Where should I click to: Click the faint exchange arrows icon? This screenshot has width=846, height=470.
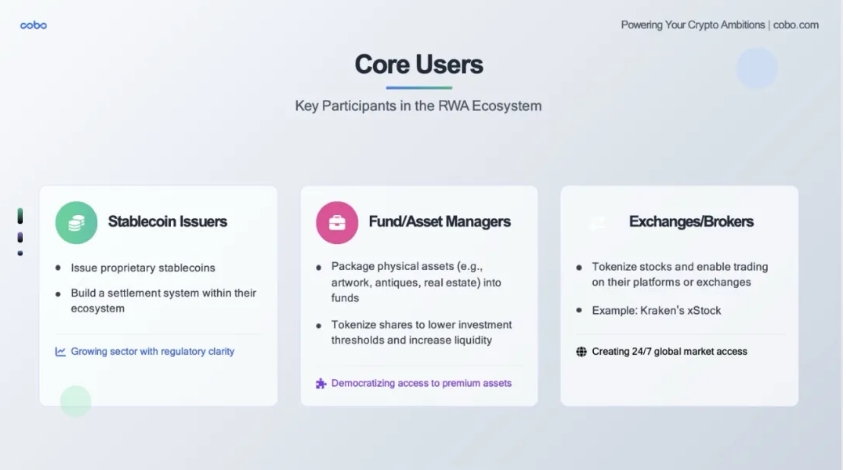click(597, 222)
